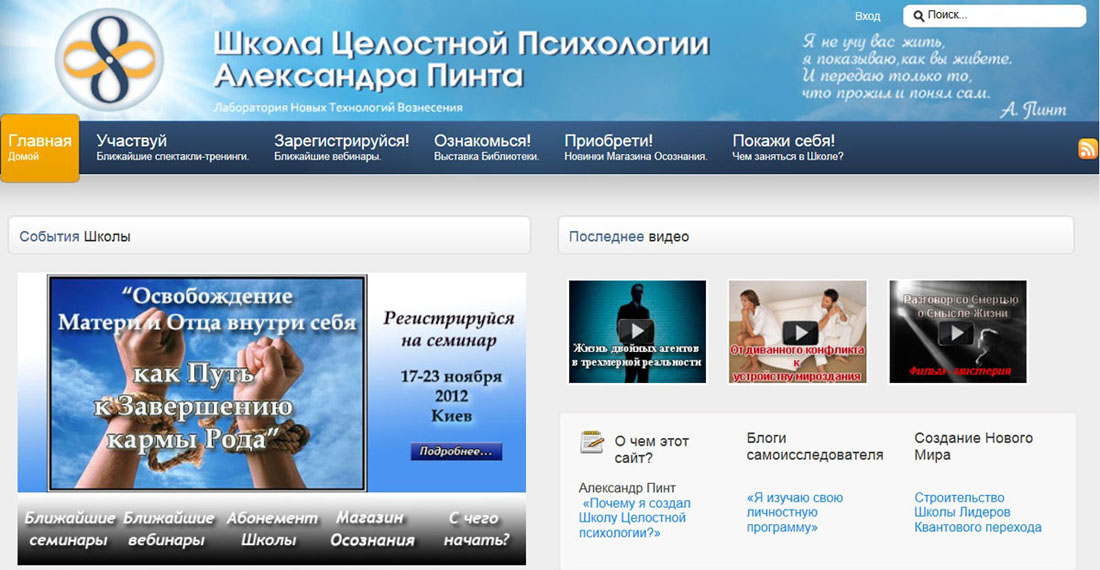Open the Абонемент Школы banner link
The height and width of the screenshot is (570, 1100).
[271, 529]
